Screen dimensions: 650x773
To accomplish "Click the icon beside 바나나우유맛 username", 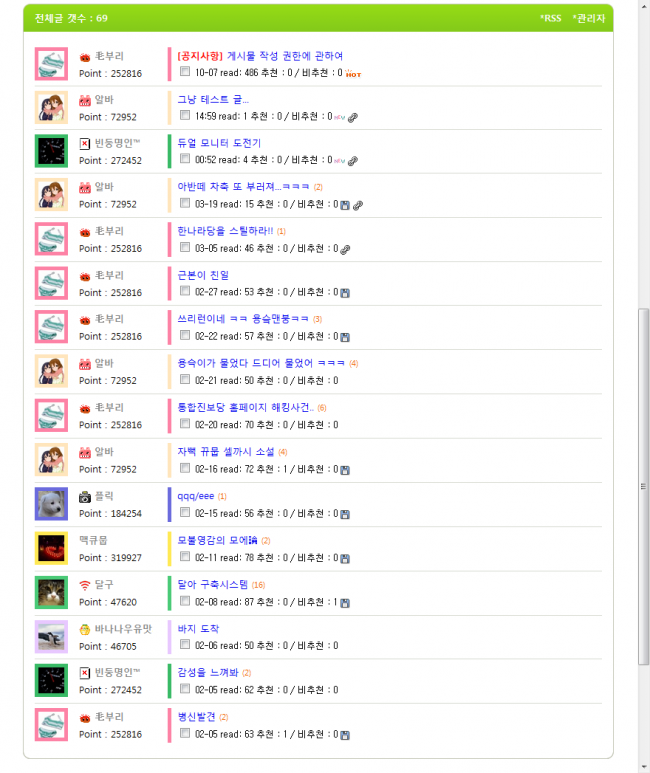I will pyautogui.click(x=85, y=630).
